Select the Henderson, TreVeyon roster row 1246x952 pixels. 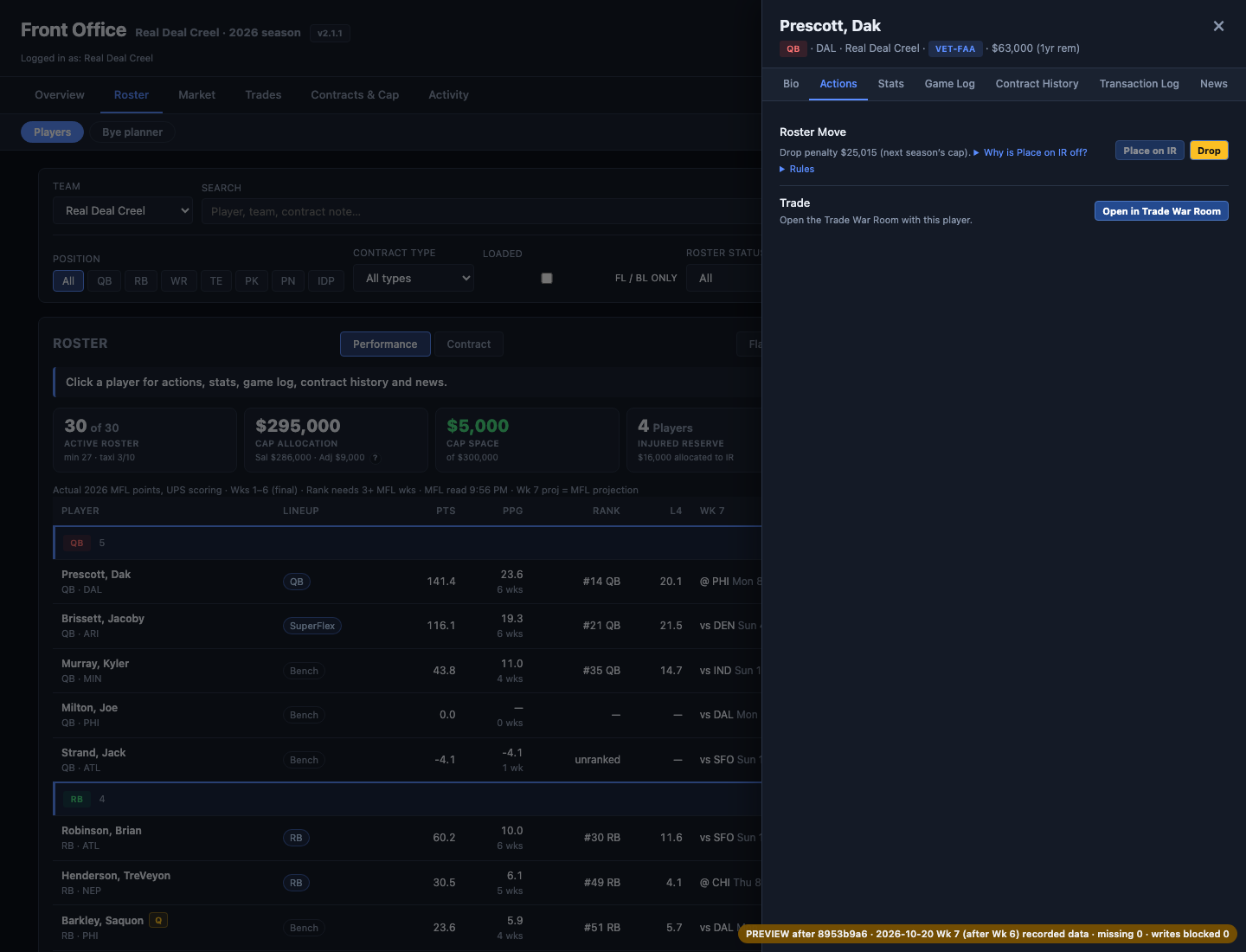pos(408,883)
